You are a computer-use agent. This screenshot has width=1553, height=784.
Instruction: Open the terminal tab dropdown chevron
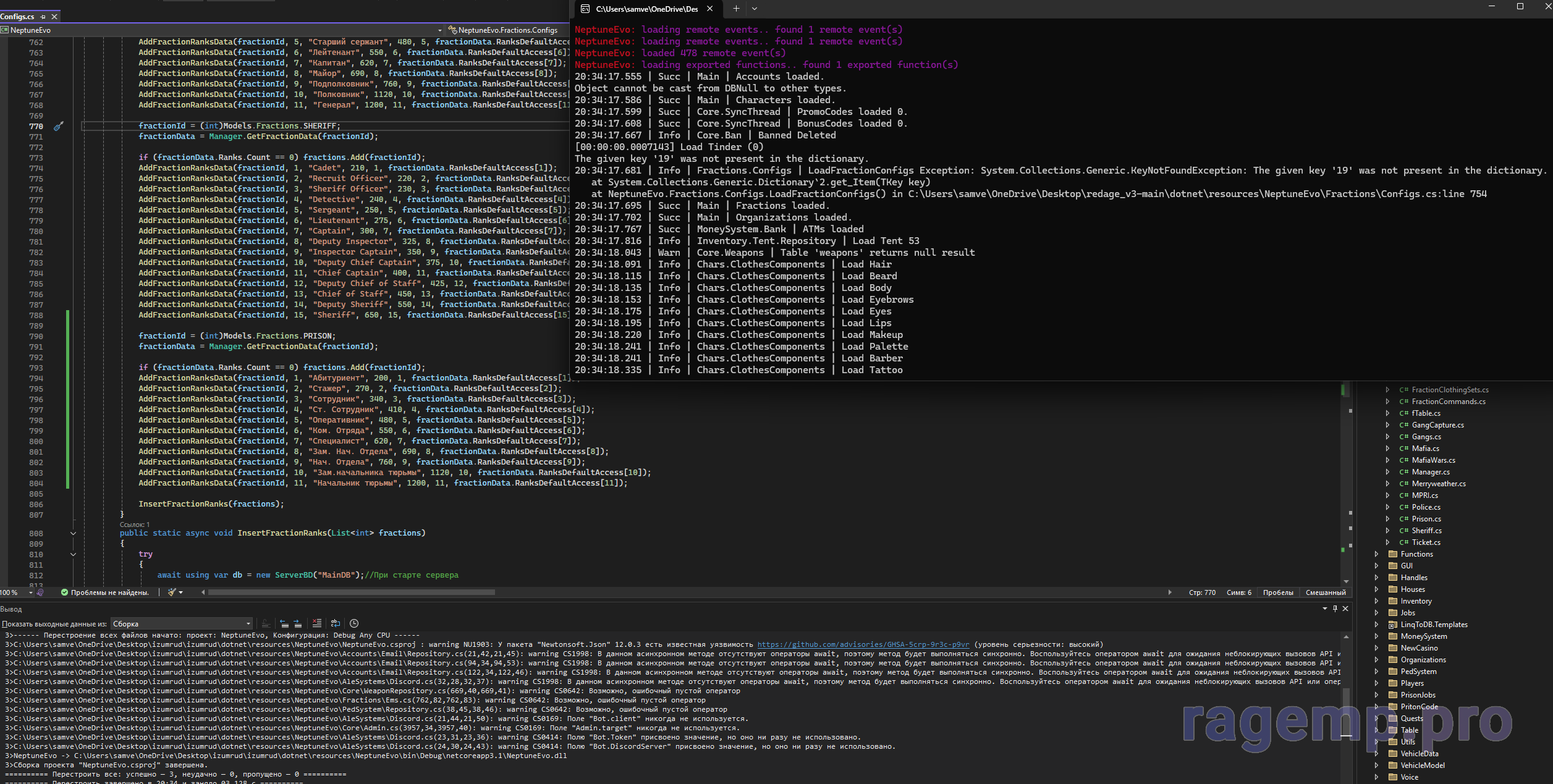click(x=755, y=9)
